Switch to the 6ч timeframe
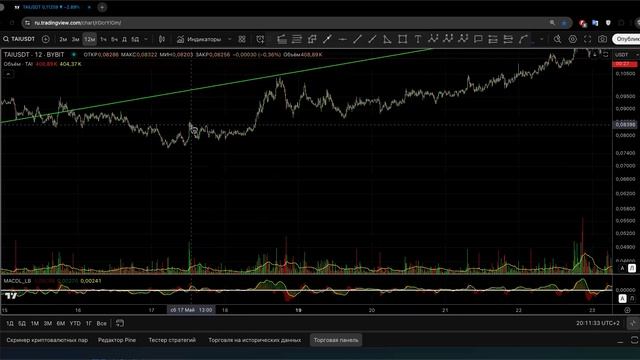Screen dimensions: 640x360 coord(114,39)
